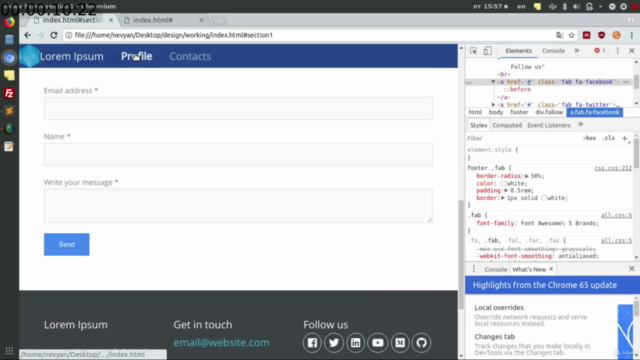Launch Firefox from the dock

coord(9,22)
